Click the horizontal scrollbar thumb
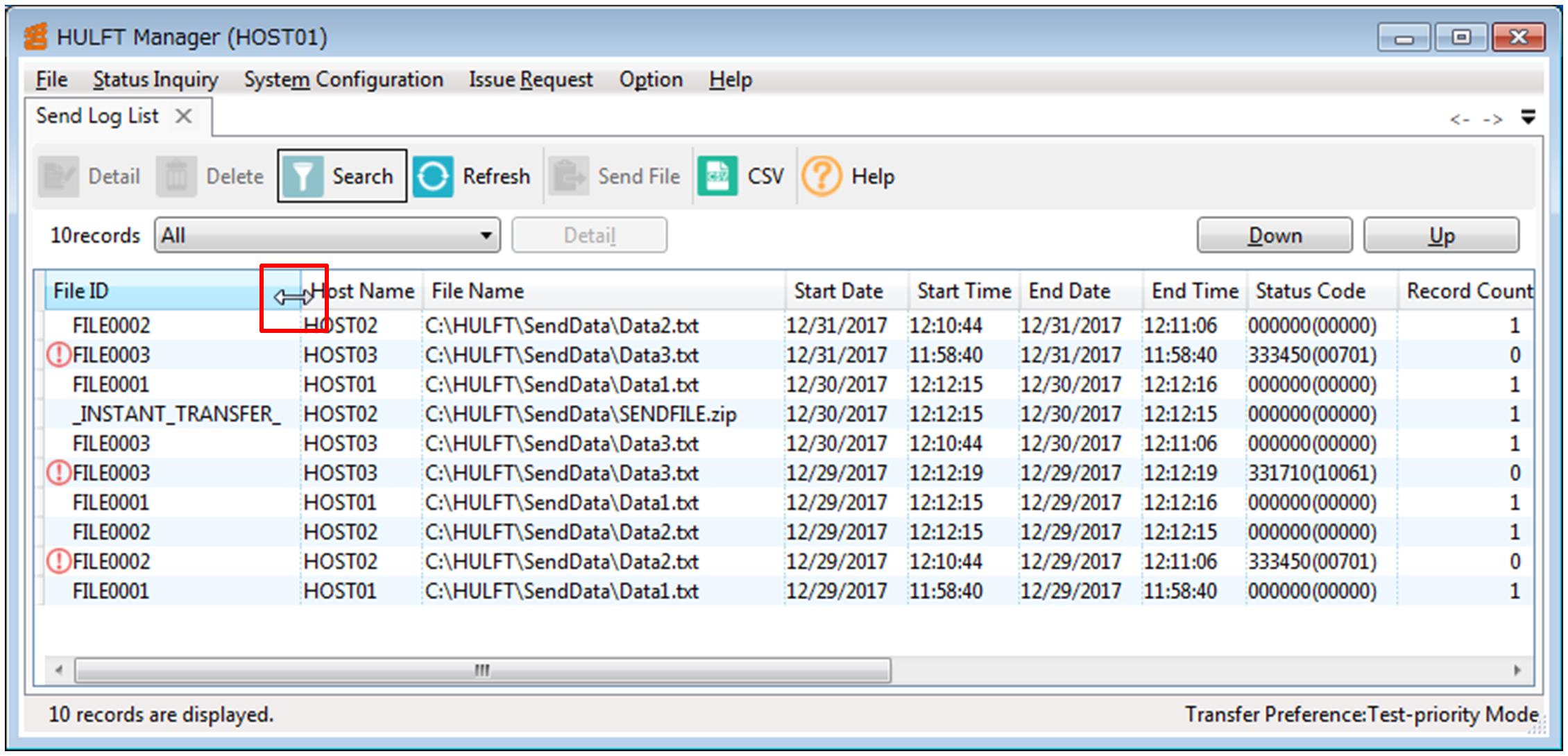1568x756 pixels. point(483,671)
